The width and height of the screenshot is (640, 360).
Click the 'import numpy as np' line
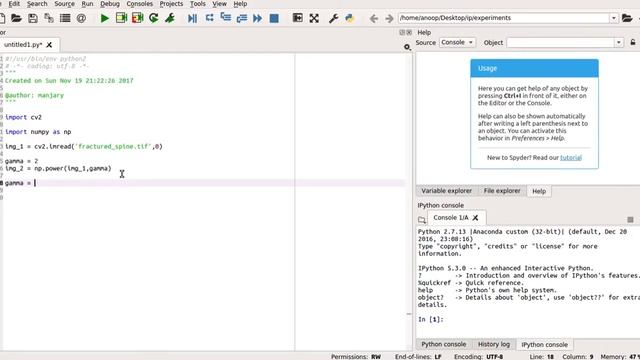[38, 132]
